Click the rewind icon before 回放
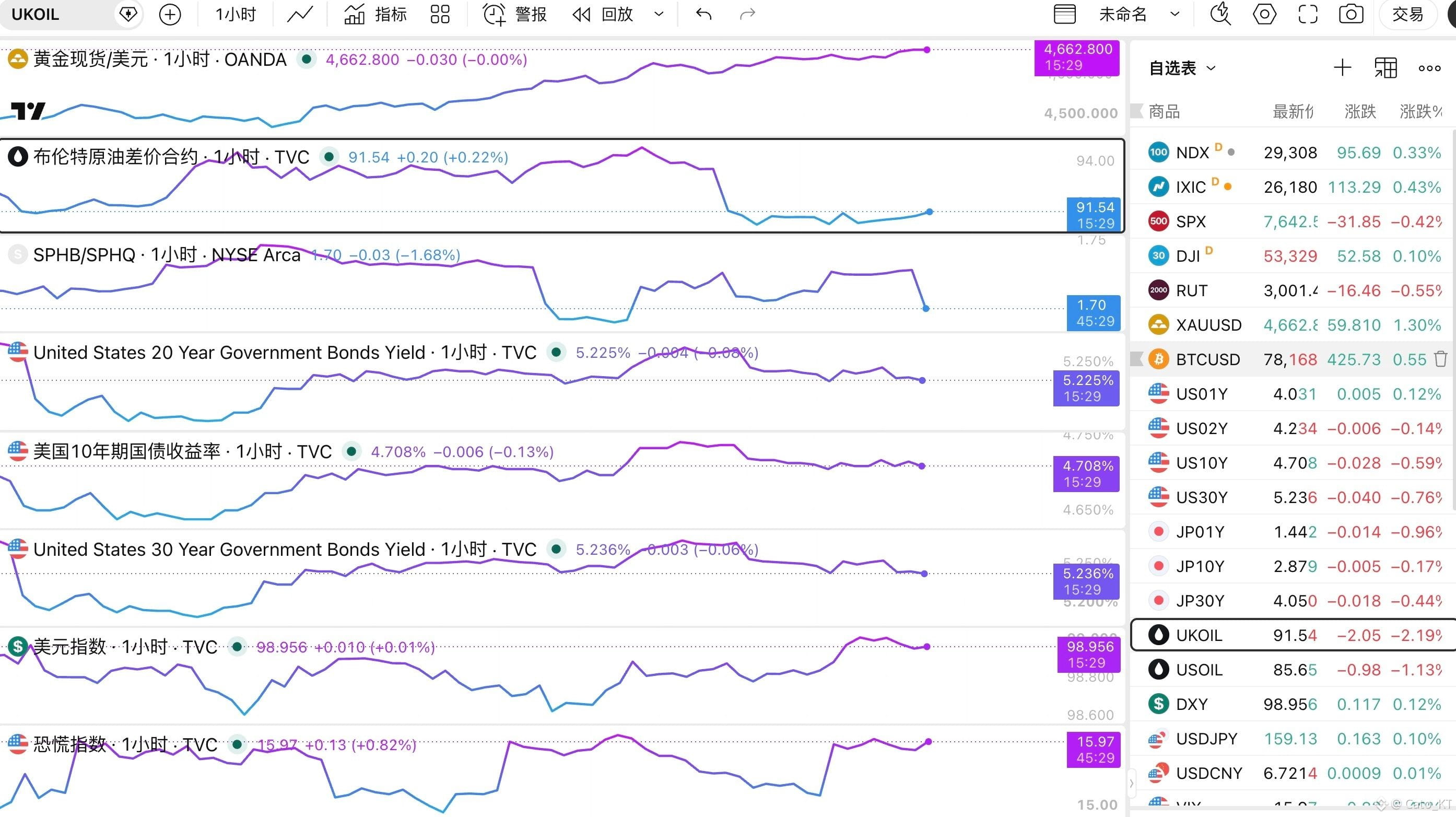Viewport: 1456px width, 817px height. click(581, 15)
